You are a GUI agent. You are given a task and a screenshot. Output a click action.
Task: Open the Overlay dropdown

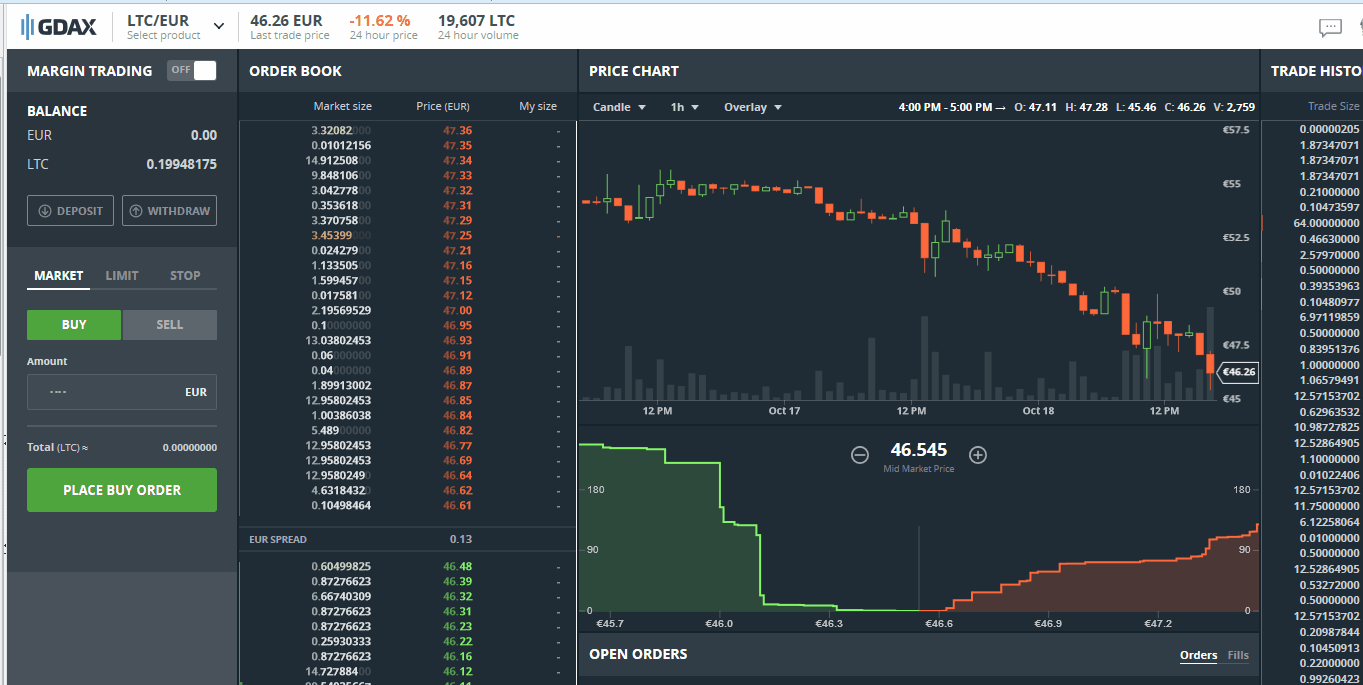point(752,106)
